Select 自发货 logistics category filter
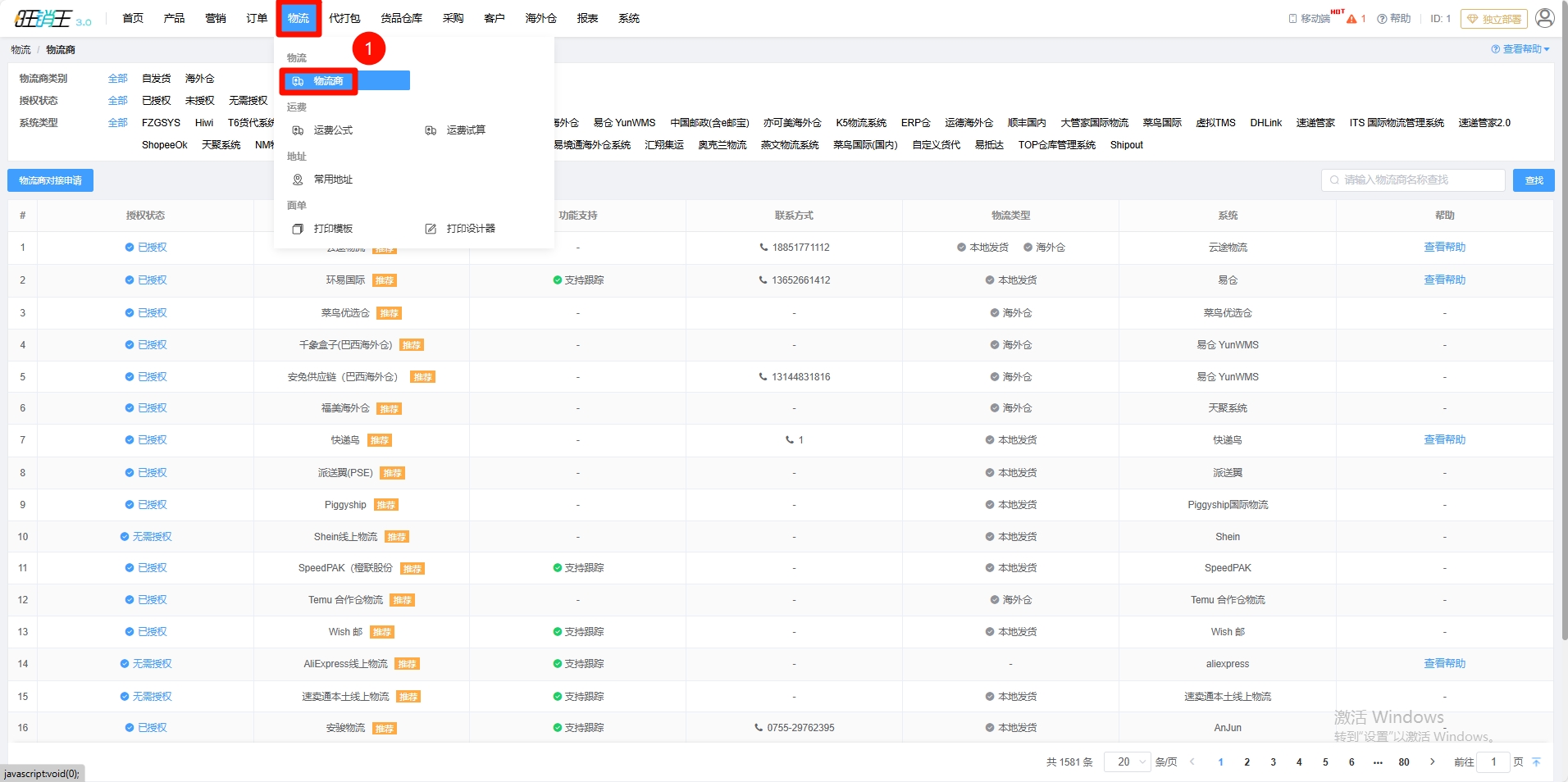The width and height of the screenshot is (1568, 782). pos(156,79)
